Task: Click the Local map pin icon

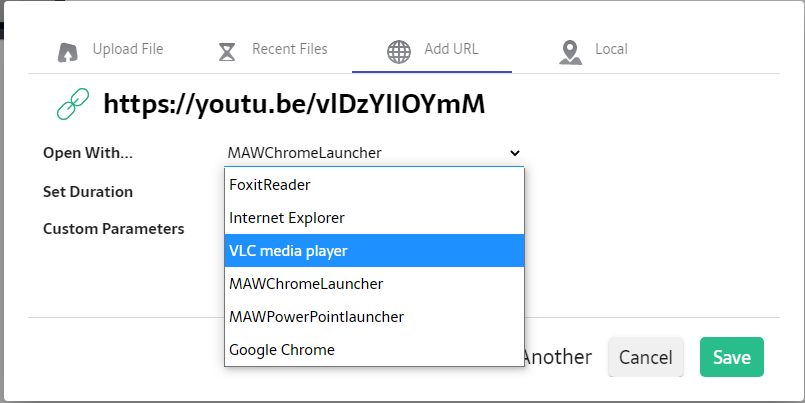Action: pos(571,51)
